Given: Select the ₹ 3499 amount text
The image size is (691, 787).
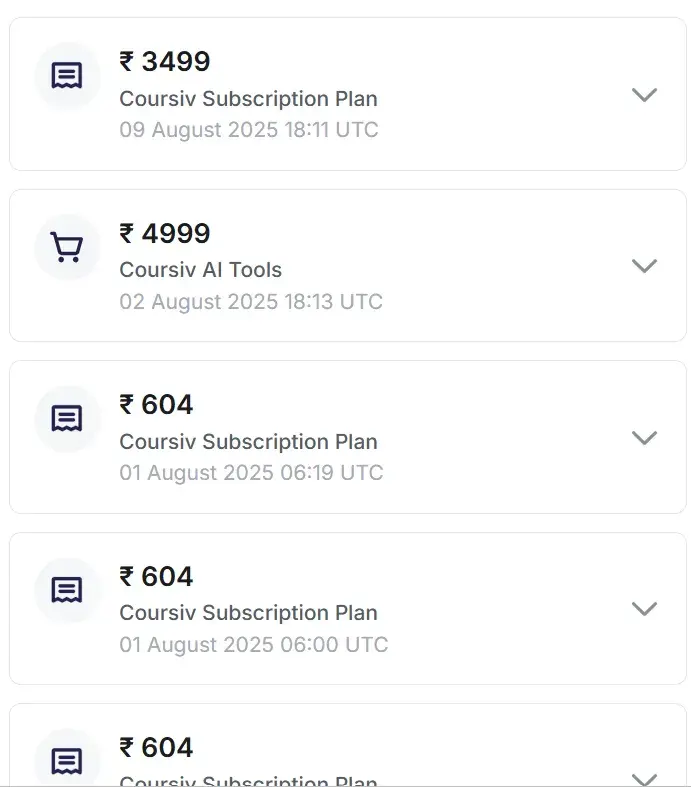Looking at the screenshot, I should click(165, 62).
